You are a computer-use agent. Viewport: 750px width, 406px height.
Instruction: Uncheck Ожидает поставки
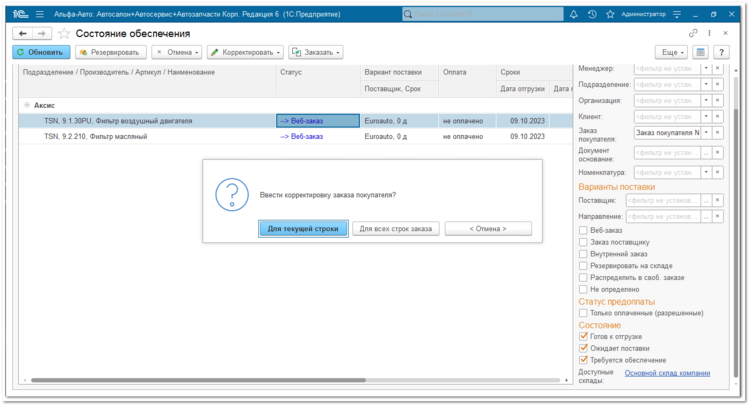tap(583, 348)
